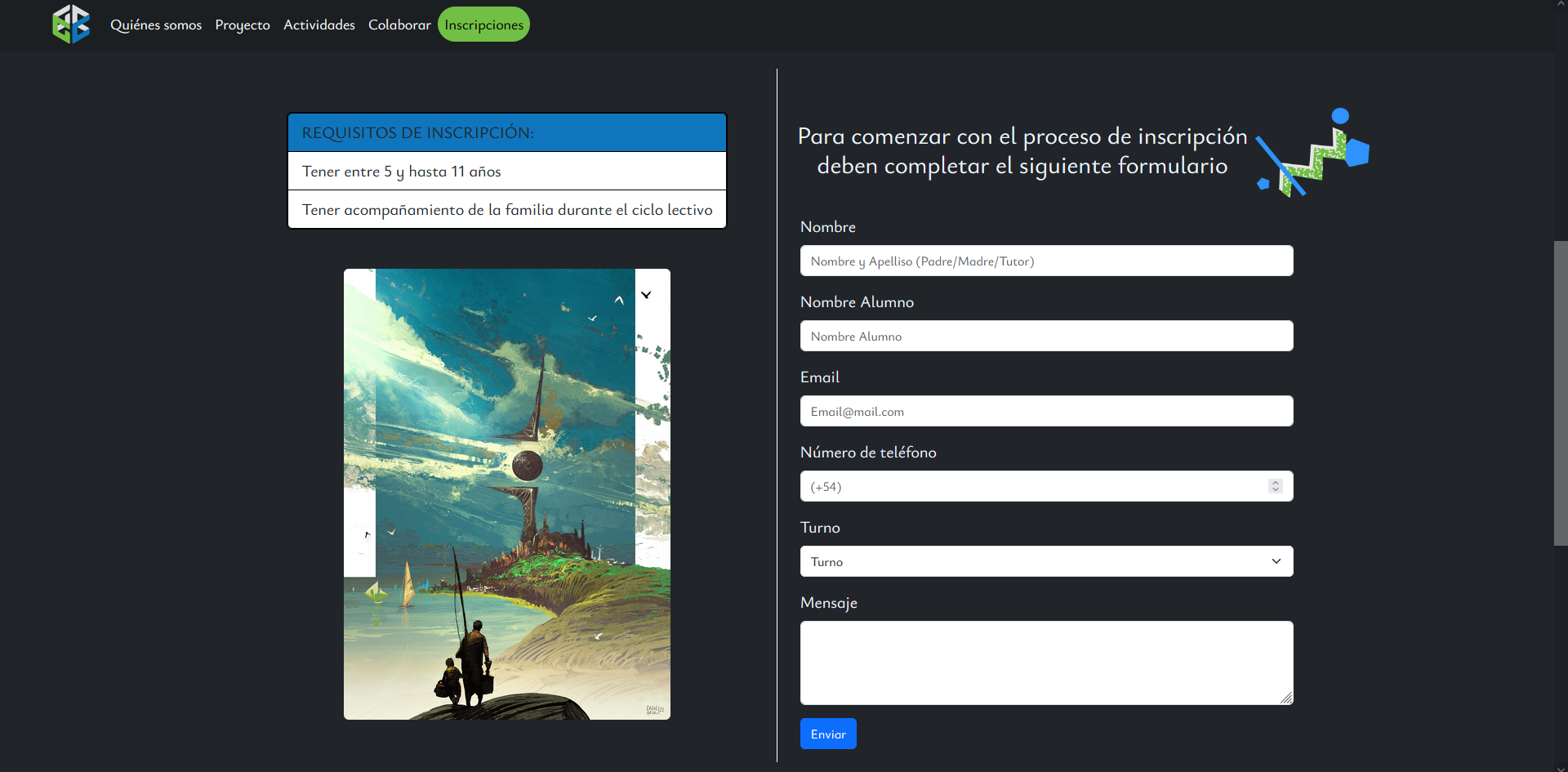This screenshot has height=772, width=1568.
Task: Click the page's vertical scrollbar thumb
Action: (1561, 392)
